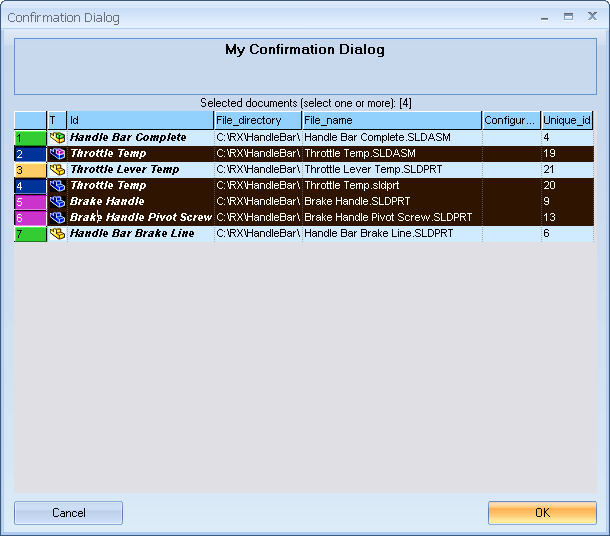The image size is (610, 536).
Task: Click assembly icon beside Throttle Temp row 2
Action: coord(57,154)
